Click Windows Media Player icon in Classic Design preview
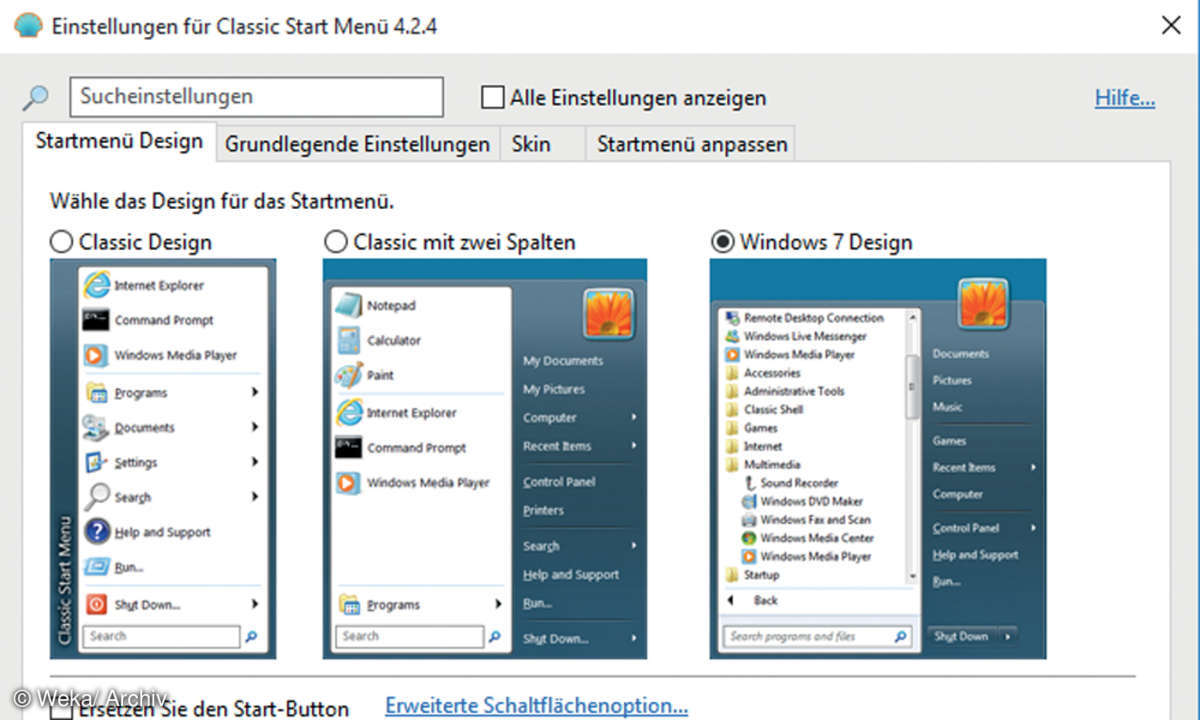The width and height of the screenshot is (1200, 720). click(97, 355)
